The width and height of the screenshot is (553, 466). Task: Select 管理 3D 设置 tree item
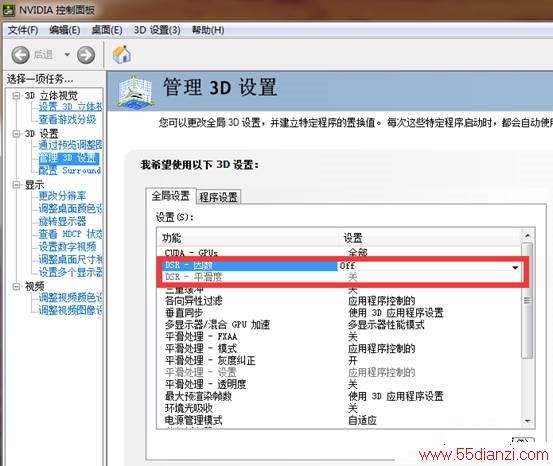click(x=69, y=158)
